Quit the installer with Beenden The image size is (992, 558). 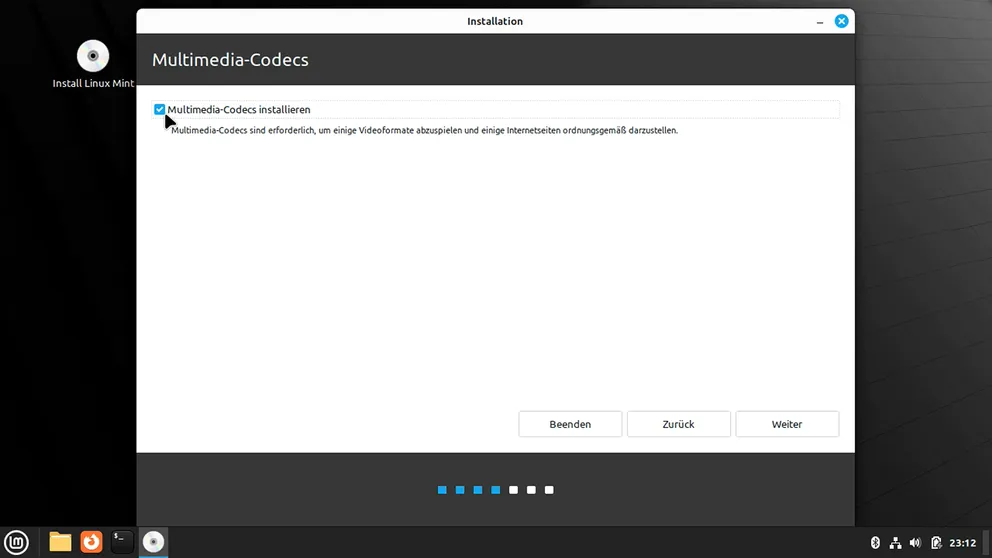click(570, 424)
